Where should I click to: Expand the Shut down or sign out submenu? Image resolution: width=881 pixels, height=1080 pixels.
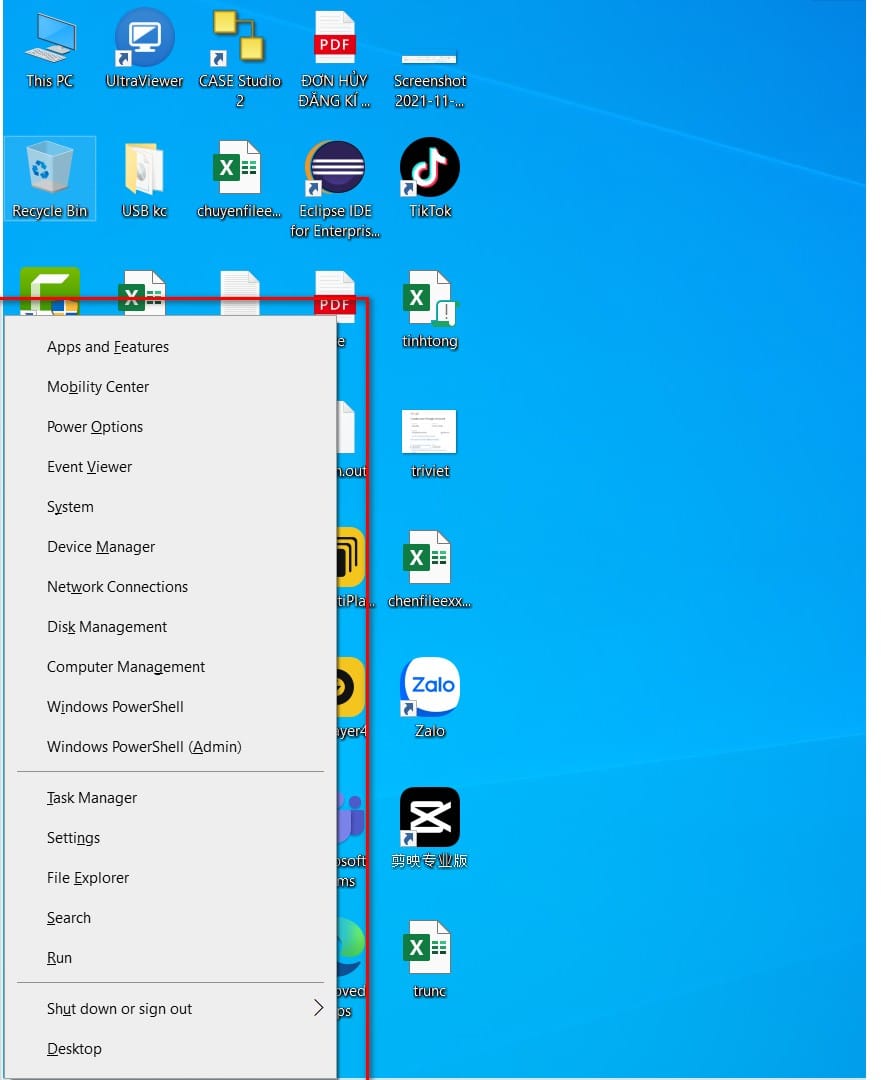coord(170,1008)
